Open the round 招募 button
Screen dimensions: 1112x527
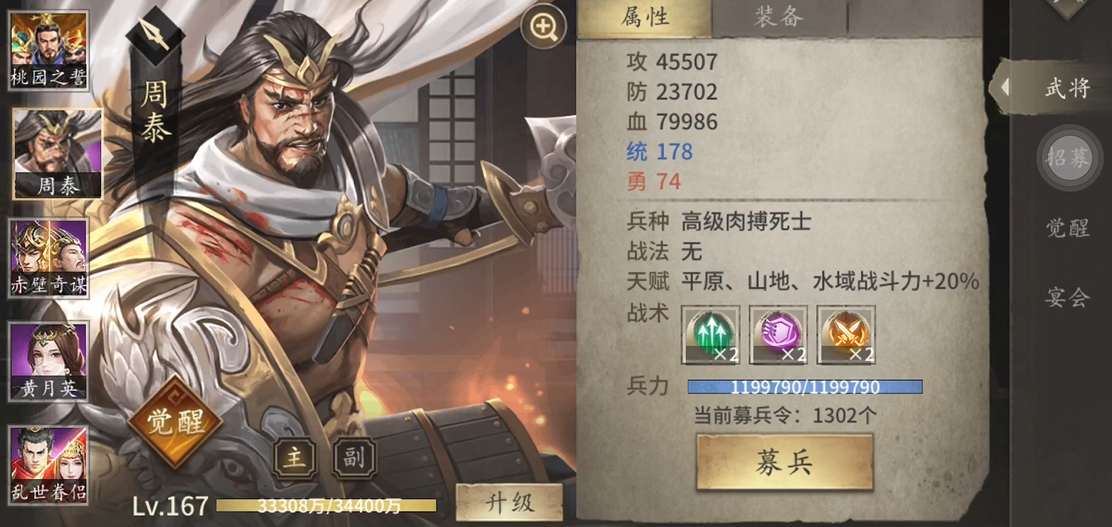click(1069, 157)
